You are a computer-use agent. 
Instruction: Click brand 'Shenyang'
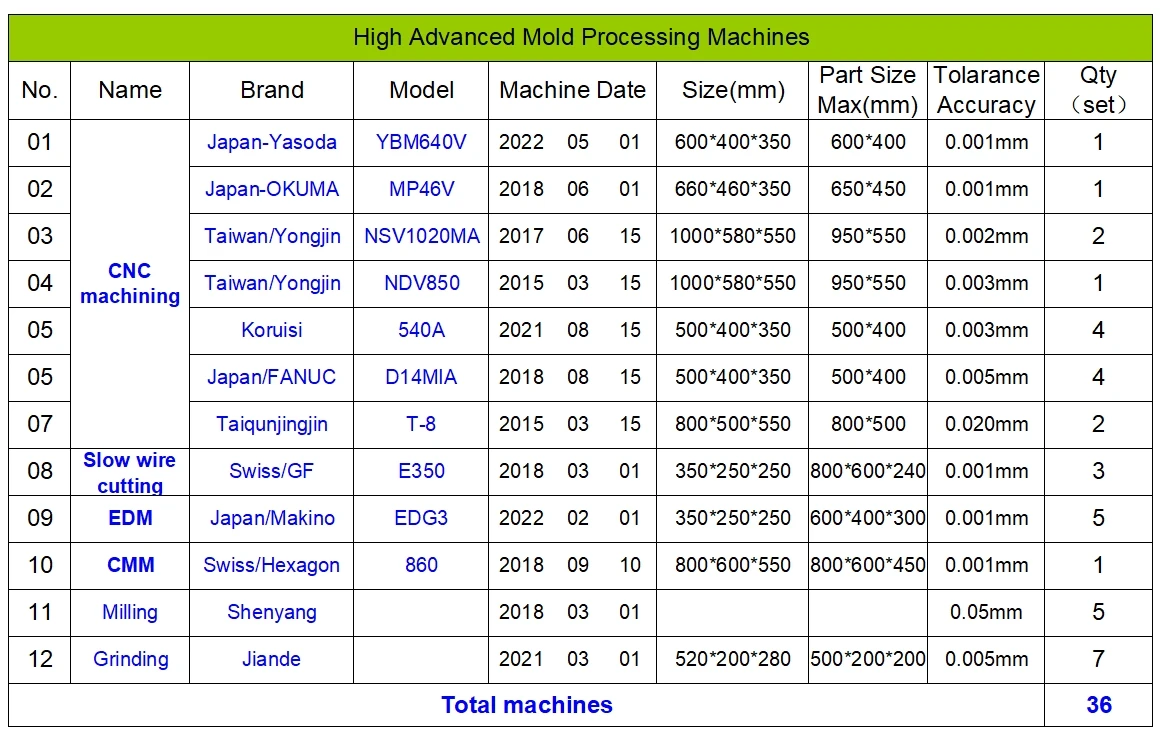[x=272, y=612]
